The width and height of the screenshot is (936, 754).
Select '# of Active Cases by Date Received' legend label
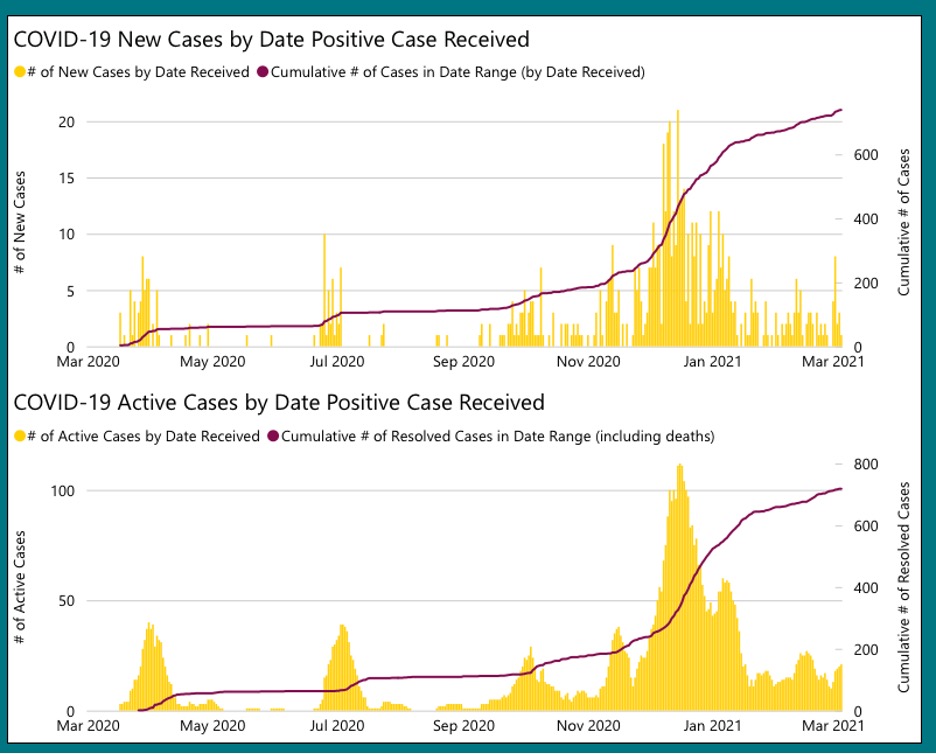pos(142,436)
